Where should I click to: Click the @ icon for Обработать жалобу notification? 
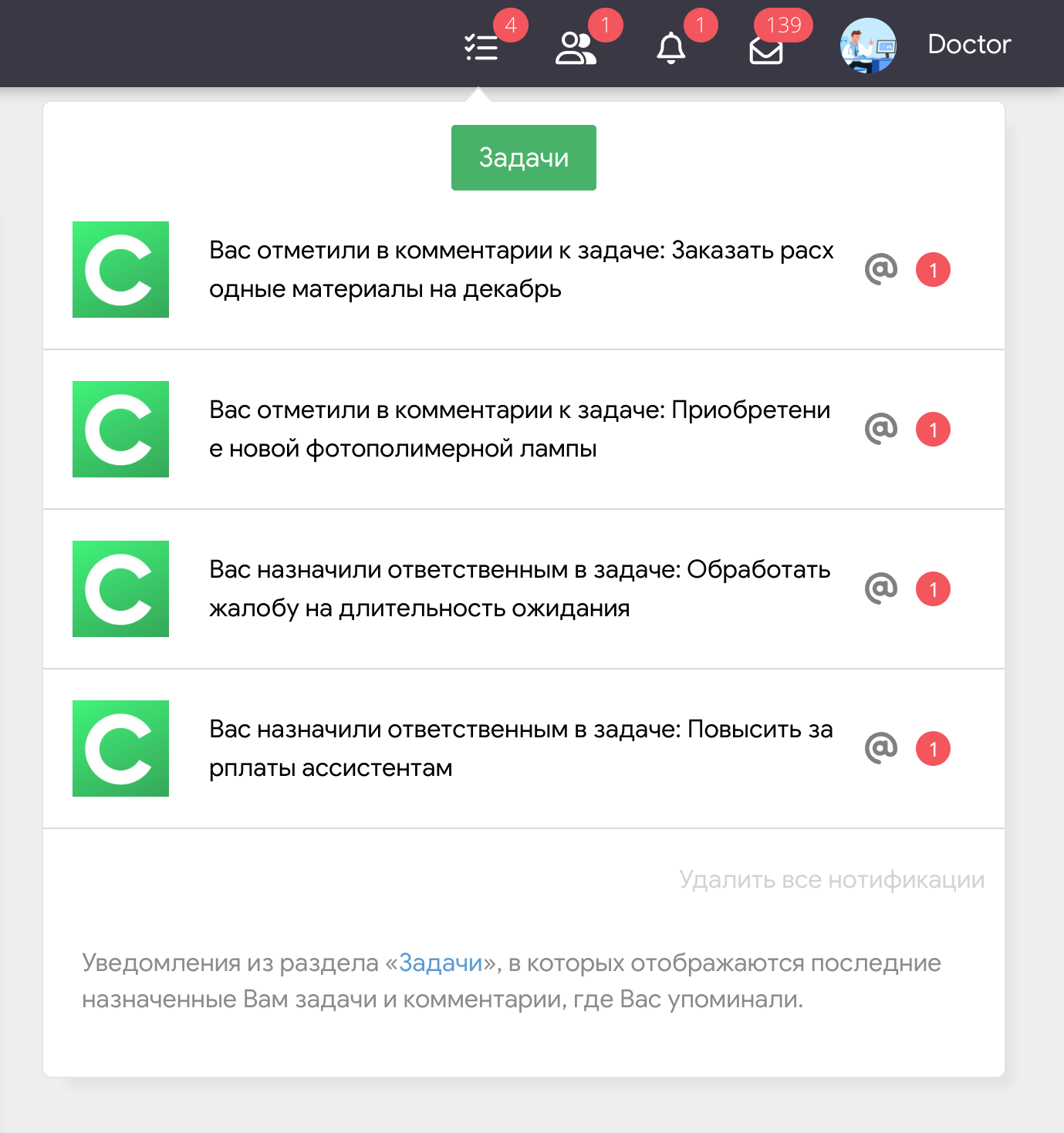(x=881, y=588)
